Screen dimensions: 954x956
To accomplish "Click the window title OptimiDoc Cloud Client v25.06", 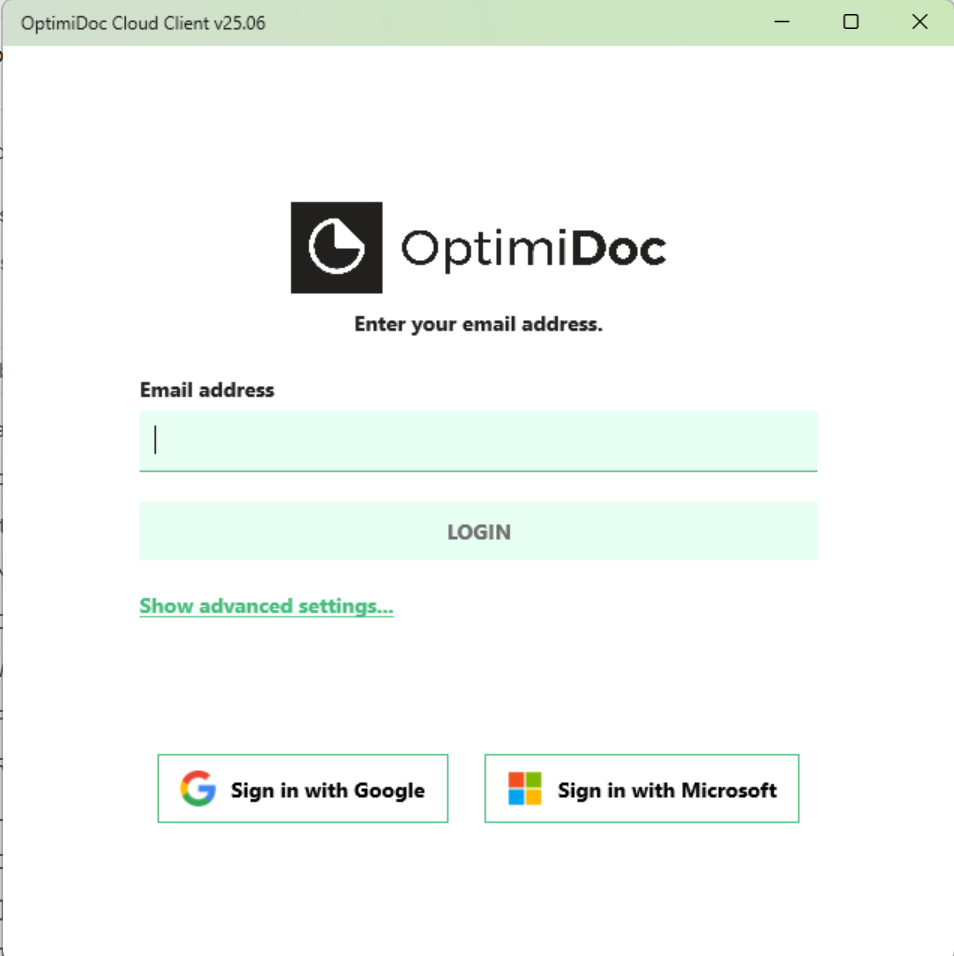I will [x=143, y=23].
